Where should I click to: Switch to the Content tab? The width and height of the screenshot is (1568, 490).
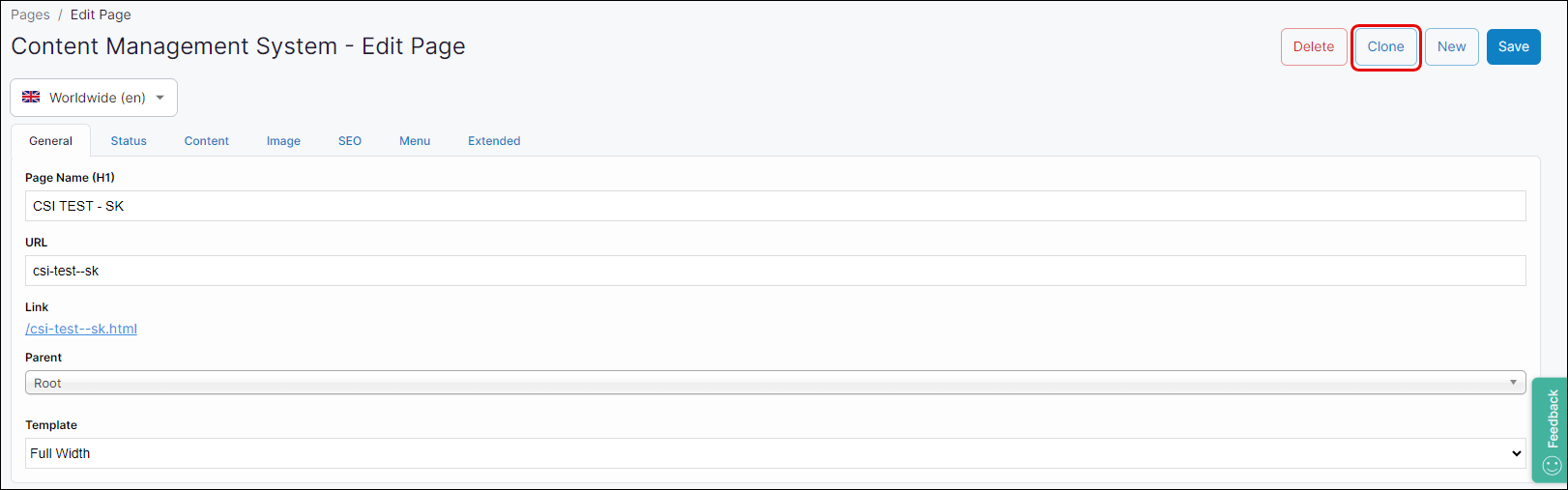(206, 141)
